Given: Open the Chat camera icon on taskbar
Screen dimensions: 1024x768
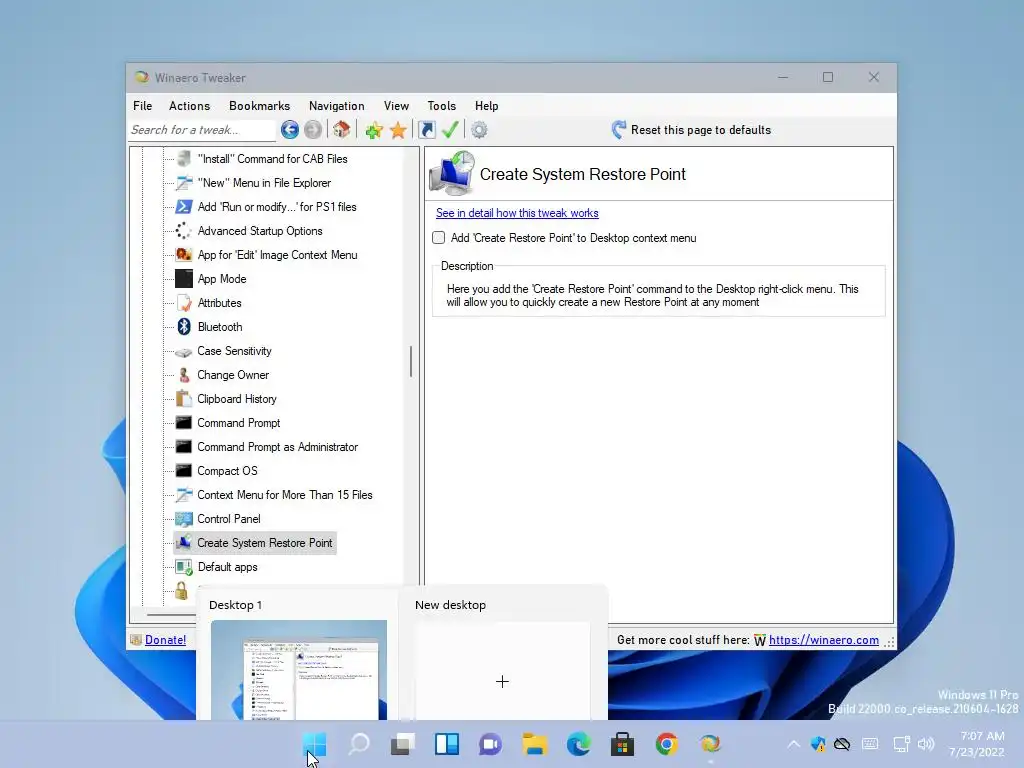Looking at the screenshot, I should pyautogui.click(x=490, y=744).
